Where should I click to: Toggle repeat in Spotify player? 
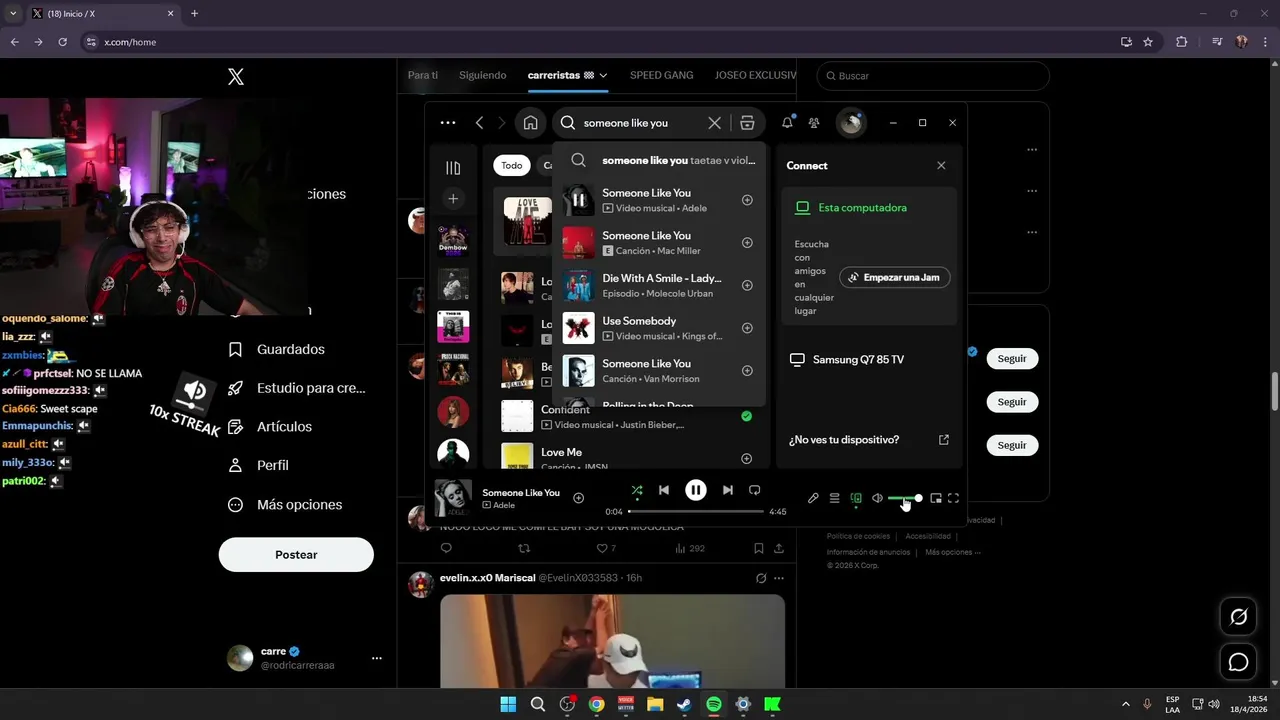755,490
